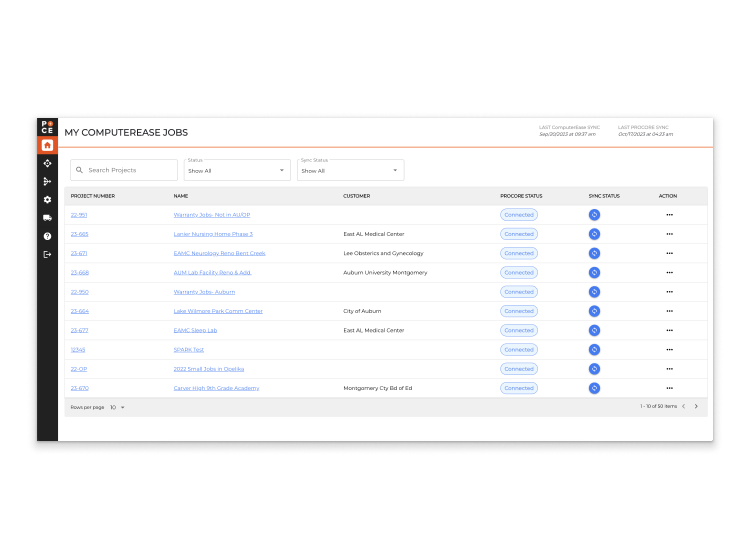Click sync icon for project 22-OP
This screenshot has width=750, height=560.
click(594, 369)
